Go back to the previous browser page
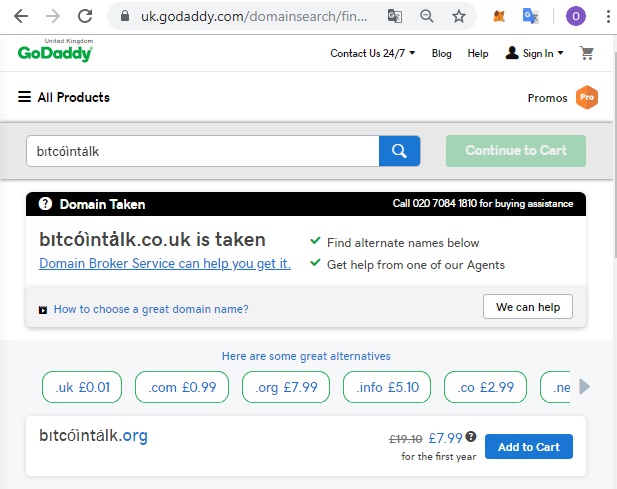Image resolution: width=617 pixels, height=489 pixels. click(x=20, y=16)
